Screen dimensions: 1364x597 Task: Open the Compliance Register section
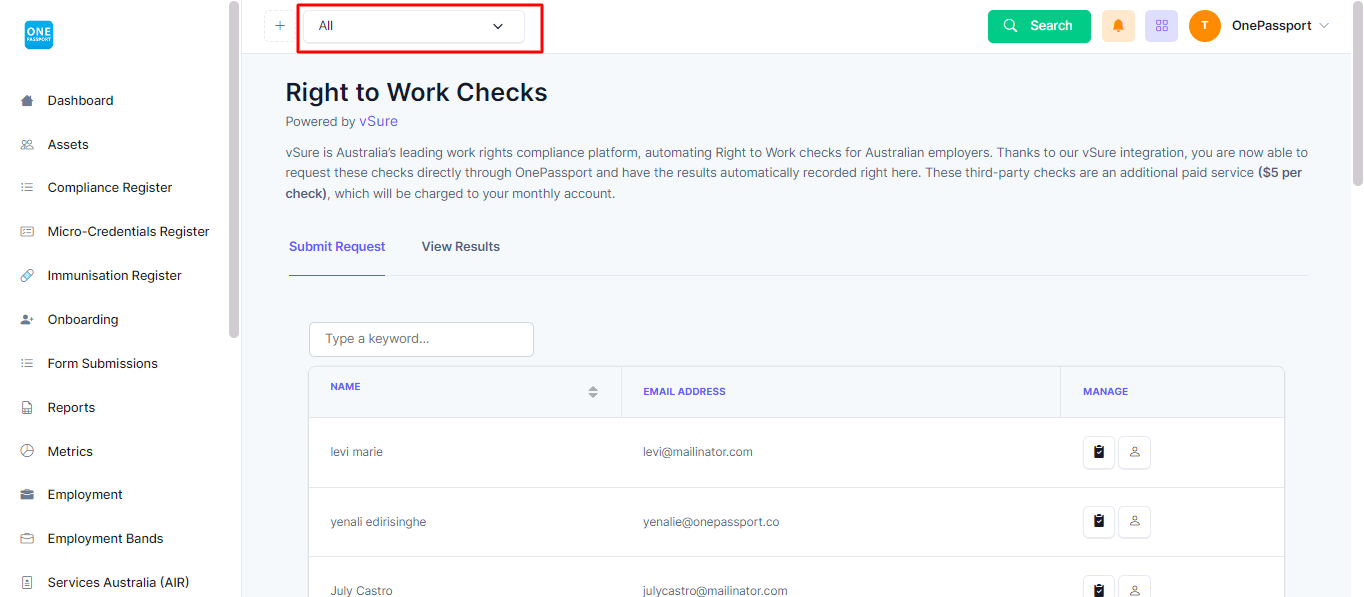pyautogui.click(x=110, y=187)
